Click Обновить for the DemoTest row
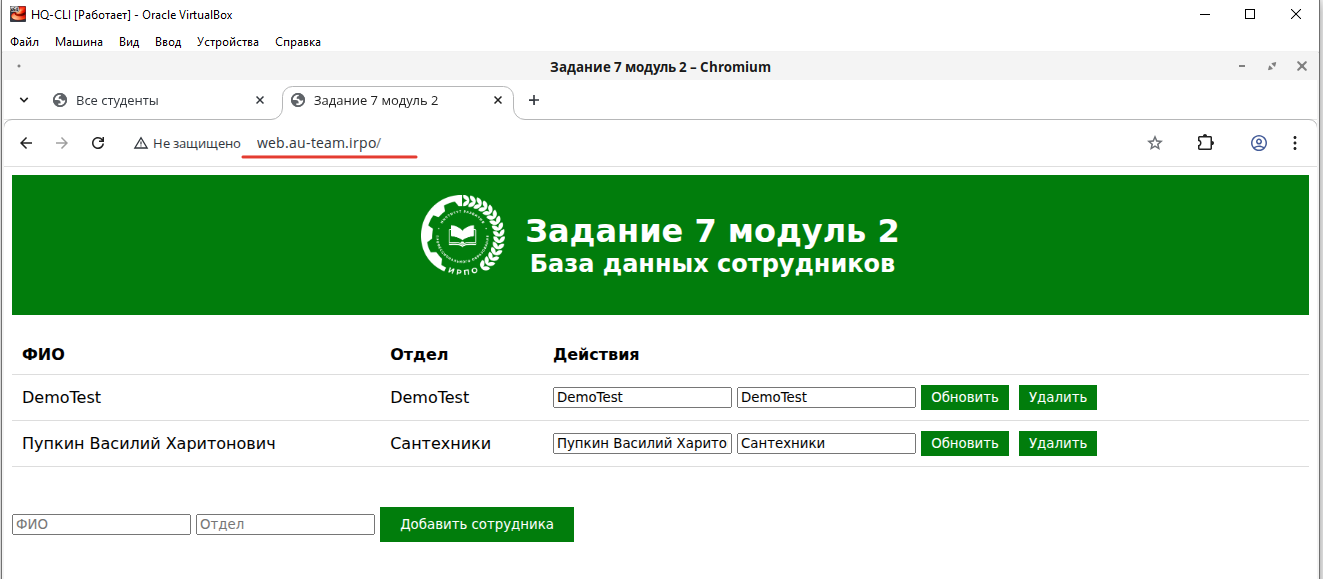The image size is (1323, 579). pyautogui.click(x=965, y=397)
